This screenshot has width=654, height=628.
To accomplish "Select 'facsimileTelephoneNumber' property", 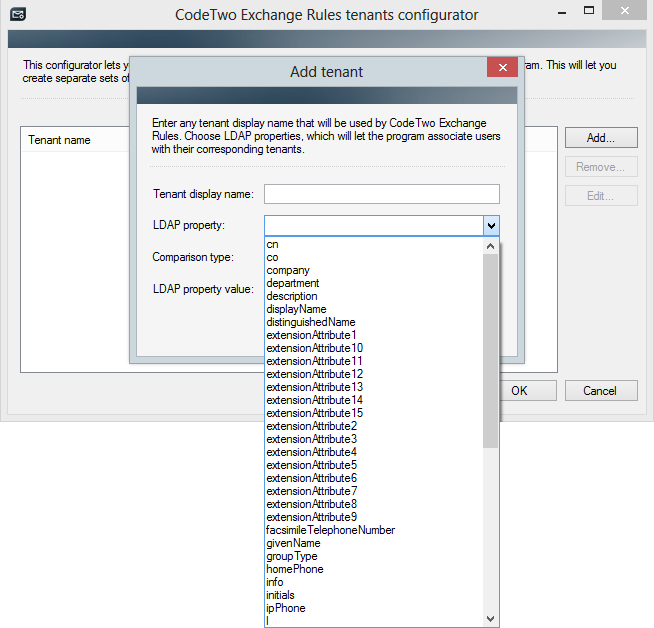I will [x=374, y=530].
